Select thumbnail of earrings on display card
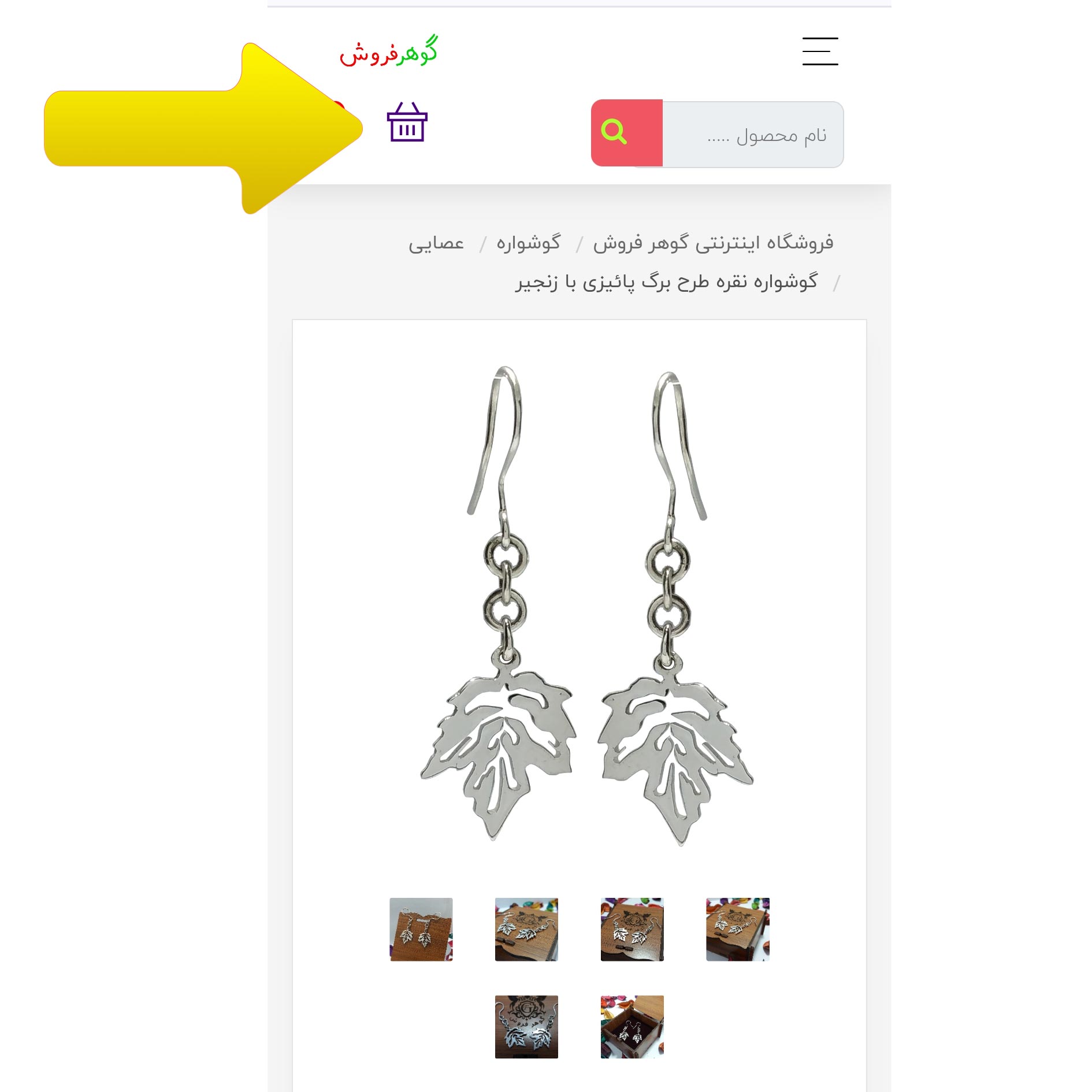Screen dimensions: 1092x1092 (421, 929)
